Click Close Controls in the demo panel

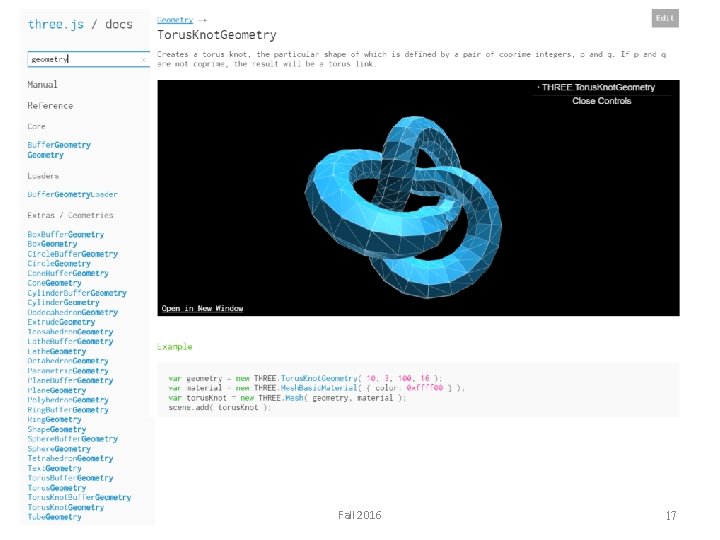pyautogui.click(x=602, y=101)
